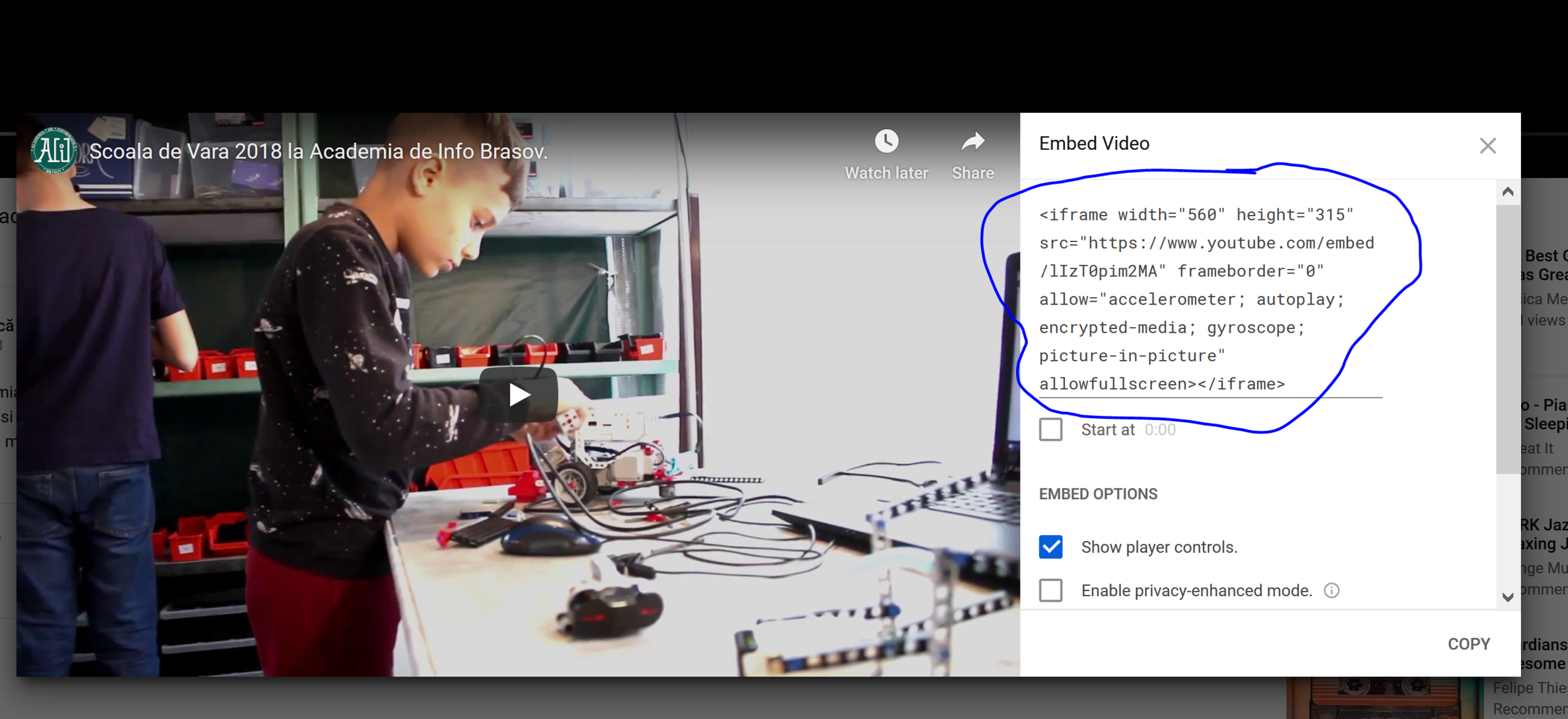Click the Share arrow icon

[973, 142]
